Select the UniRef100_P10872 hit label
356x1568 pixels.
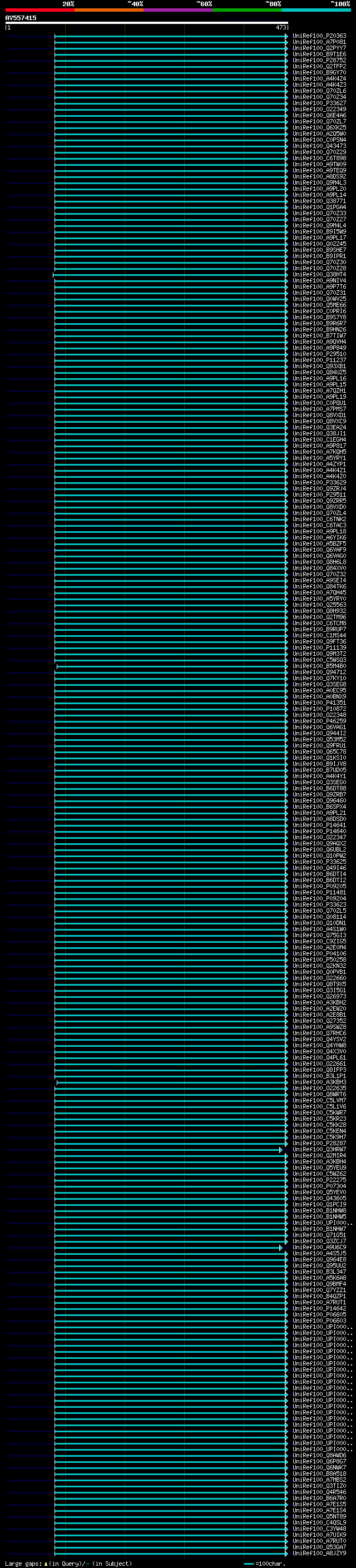click(319, 709)
